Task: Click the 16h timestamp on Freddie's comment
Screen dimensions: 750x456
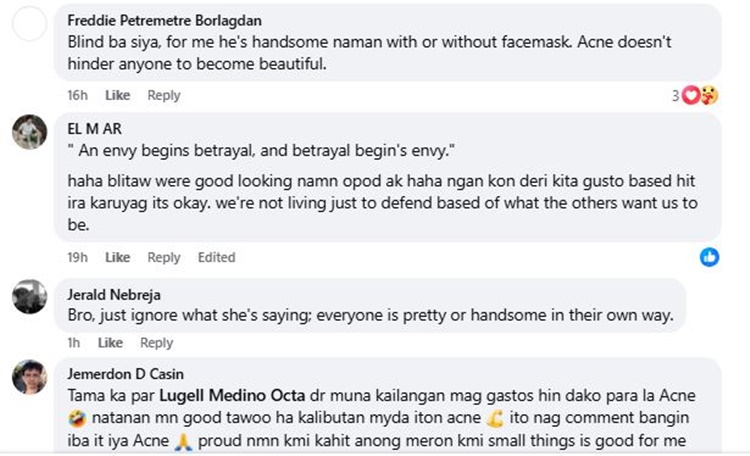Action: coord(77,96)
